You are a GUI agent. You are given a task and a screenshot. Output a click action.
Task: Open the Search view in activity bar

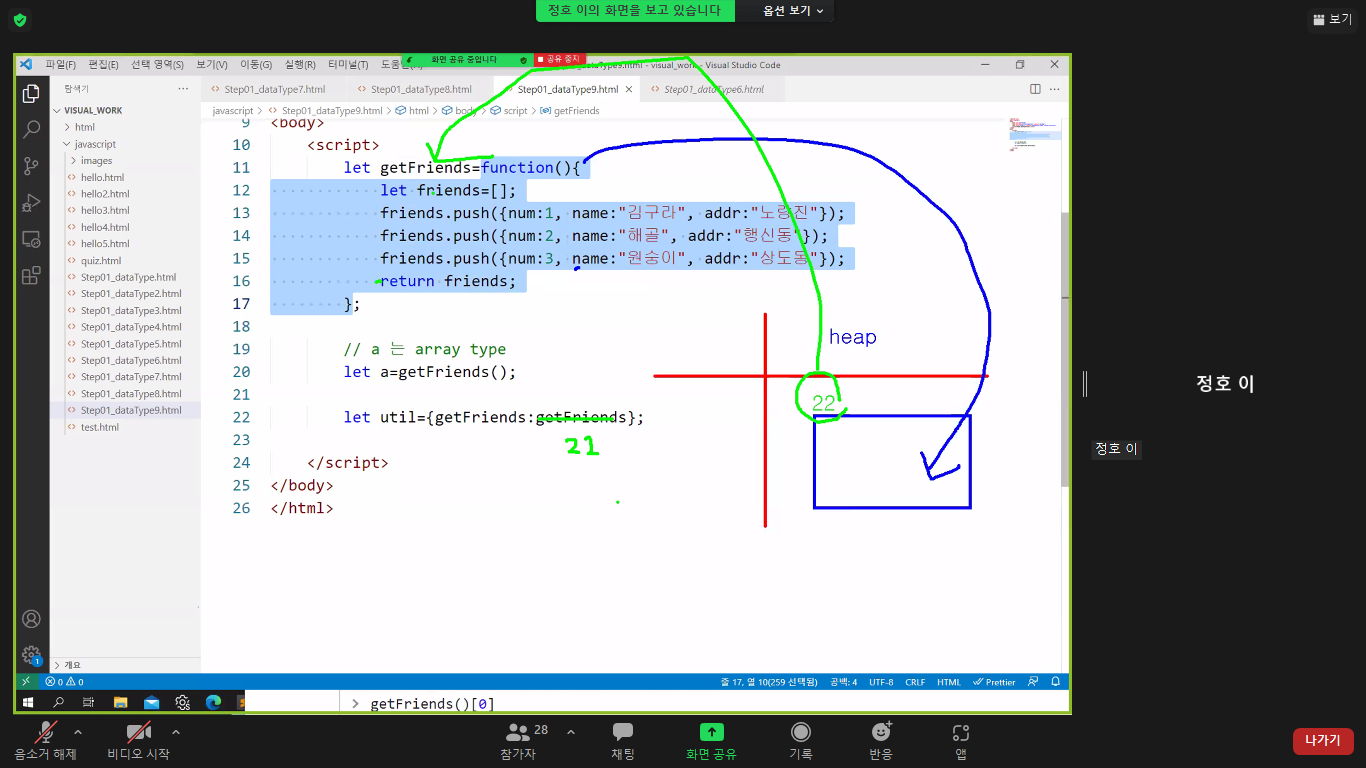click(31, 130)
